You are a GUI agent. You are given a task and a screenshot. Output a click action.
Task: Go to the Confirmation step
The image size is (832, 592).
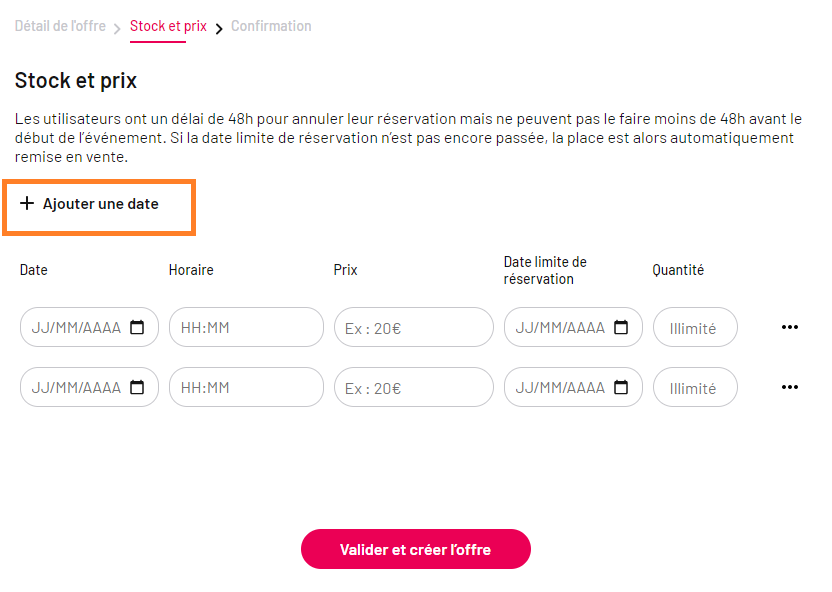click(271, 26)
